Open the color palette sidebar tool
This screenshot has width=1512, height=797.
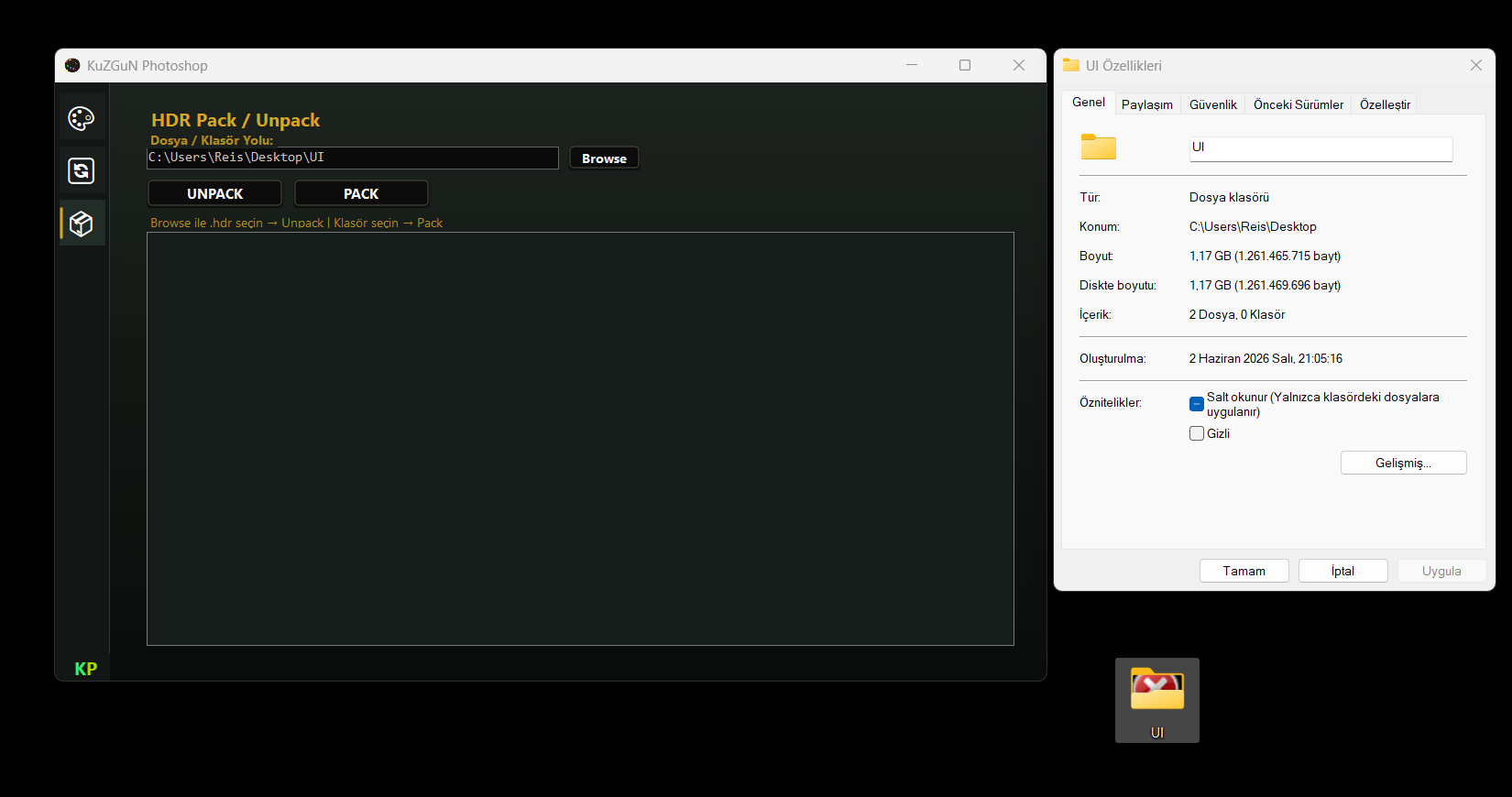[82, 118]
